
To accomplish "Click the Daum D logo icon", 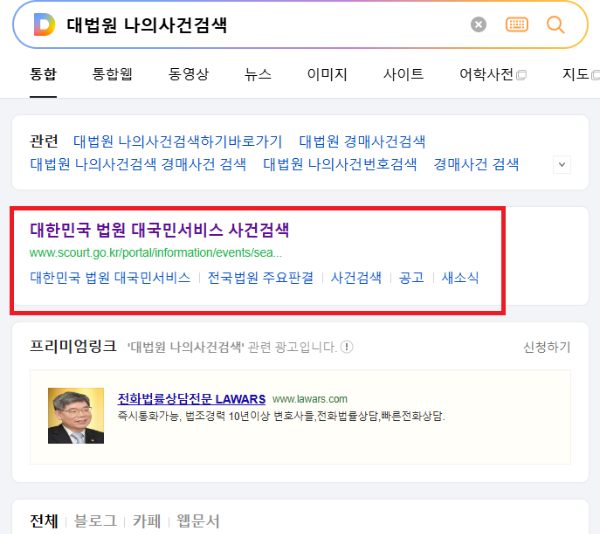I will pos(44,24).
